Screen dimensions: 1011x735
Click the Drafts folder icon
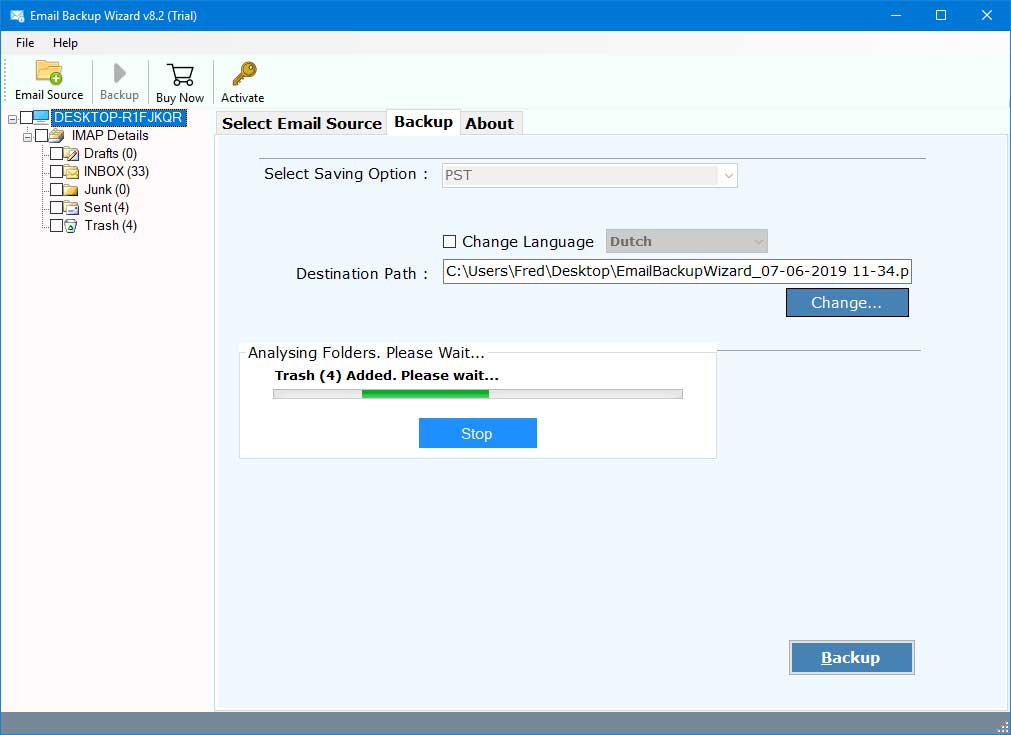[x=72, y=153]
